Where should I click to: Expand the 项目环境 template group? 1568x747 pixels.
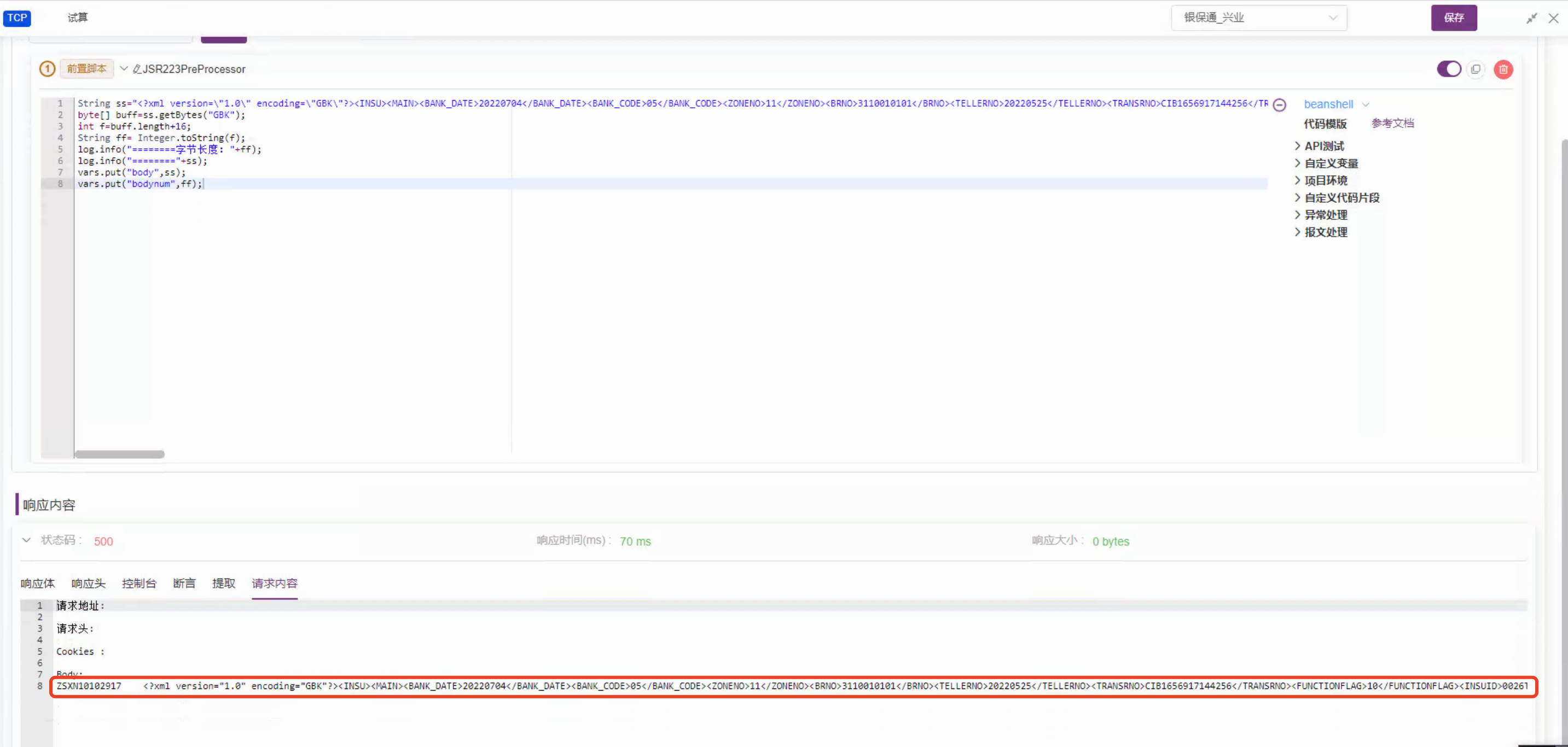pos(1321,180)
